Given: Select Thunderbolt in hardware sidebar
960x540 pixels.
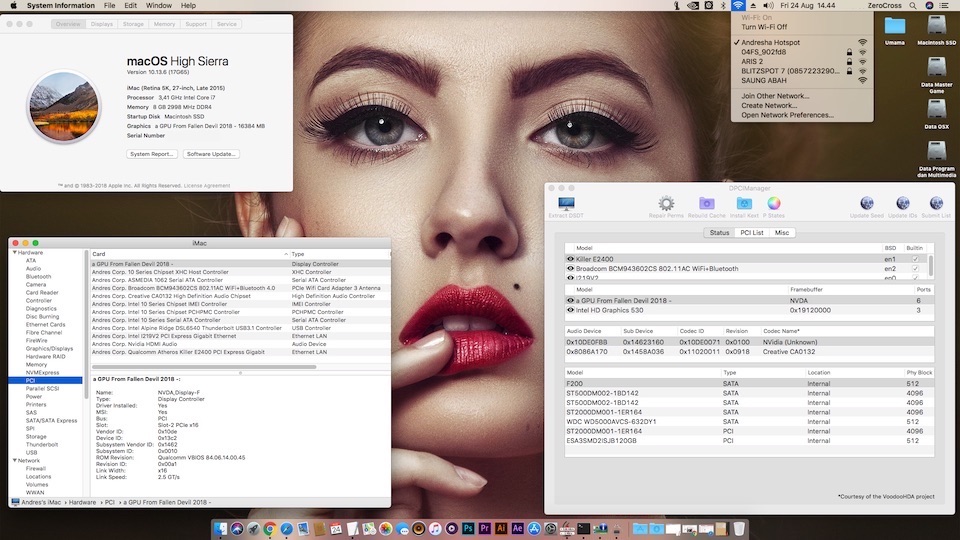Looking at the screenshot, I should click(x=42, y=444).
